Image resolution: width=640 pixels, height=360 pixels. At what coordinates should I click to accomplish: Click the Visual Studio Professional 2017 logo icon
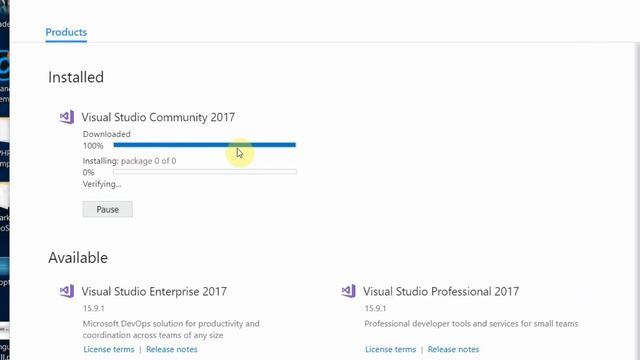pyautogui.click(x=349, y=291)
